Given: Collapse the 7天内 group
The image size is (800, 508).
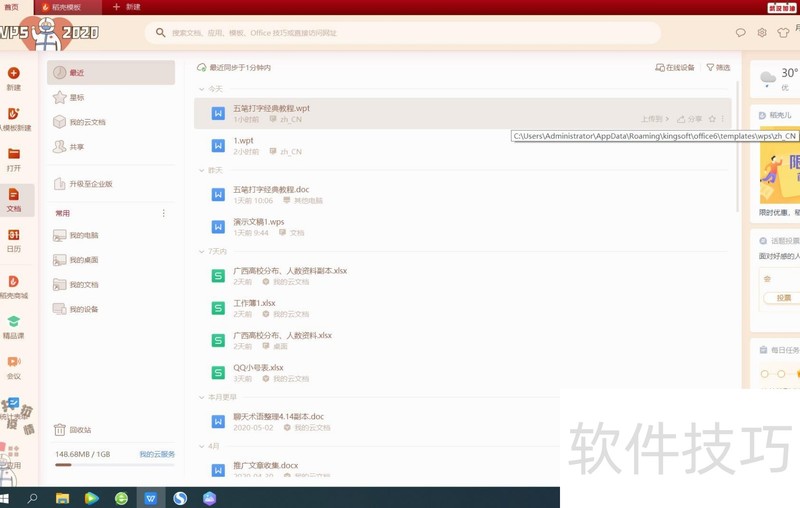Looking at the screenshot, I should pyautogui.click(x=202, y=251).
